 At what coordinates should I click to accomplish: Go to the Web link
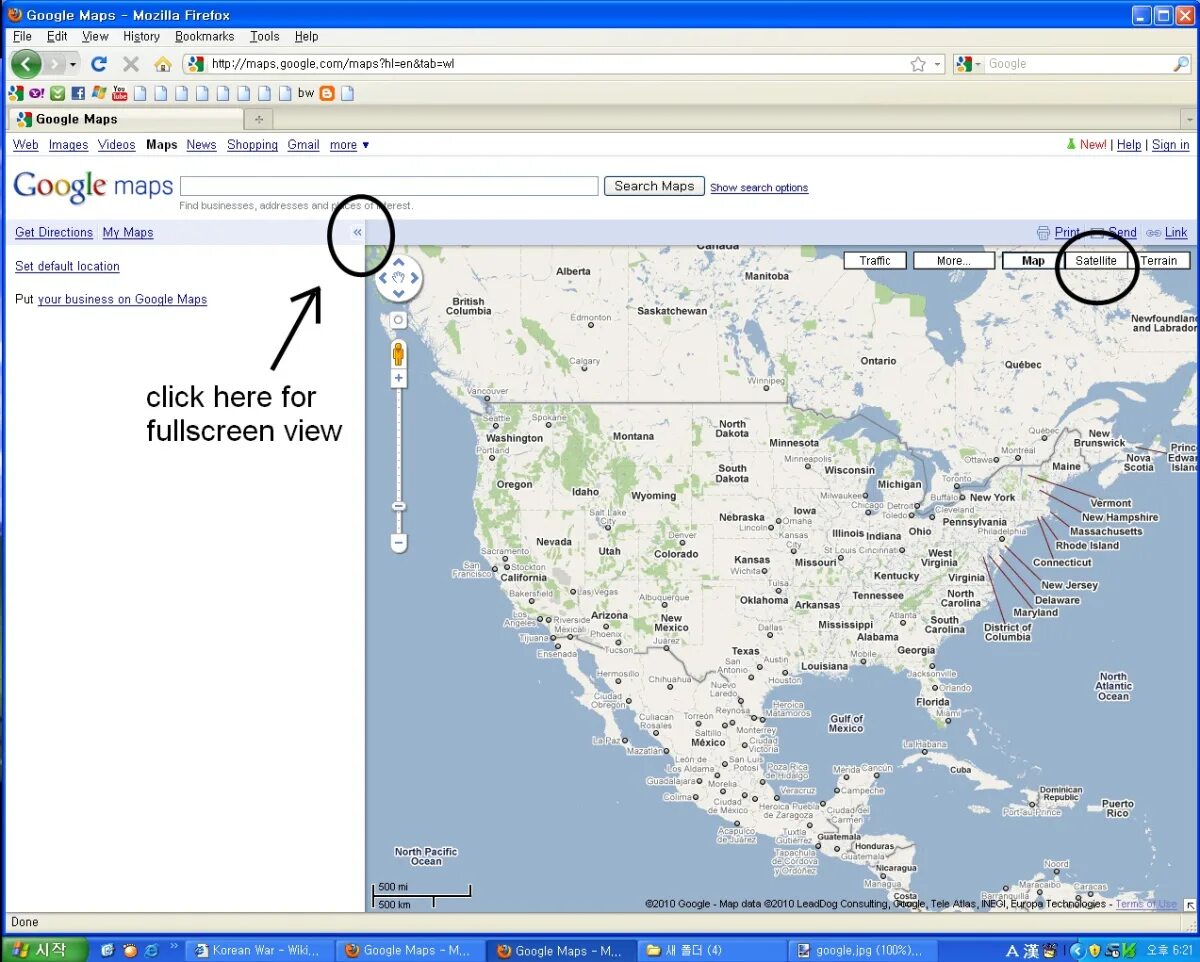[26, 145]
